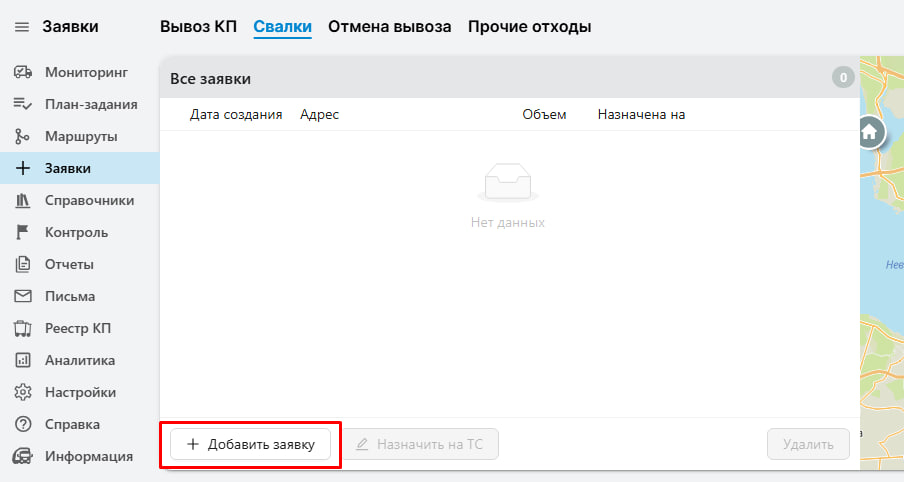The image size is (904, 482).
Task: Click the Удалить button
Action: pos(808,444)
